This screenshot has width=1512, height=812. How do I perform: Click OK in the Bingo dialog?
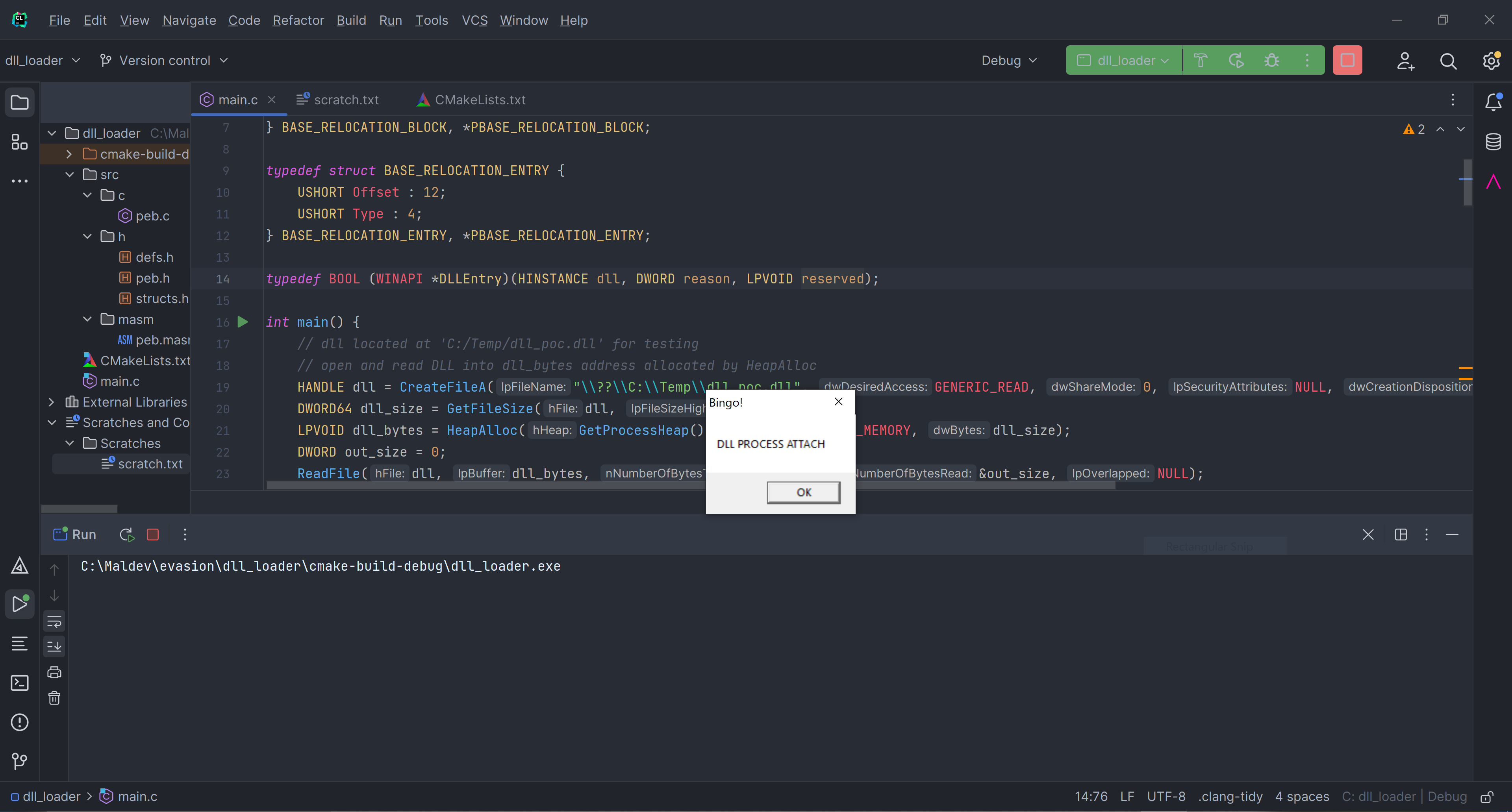tap(803, 492)
